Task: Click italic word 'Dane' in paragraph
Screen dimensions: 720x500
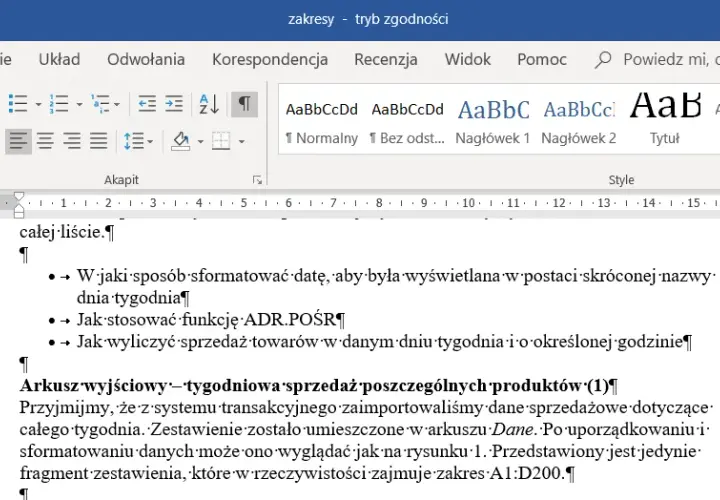Action: point(512,429)
